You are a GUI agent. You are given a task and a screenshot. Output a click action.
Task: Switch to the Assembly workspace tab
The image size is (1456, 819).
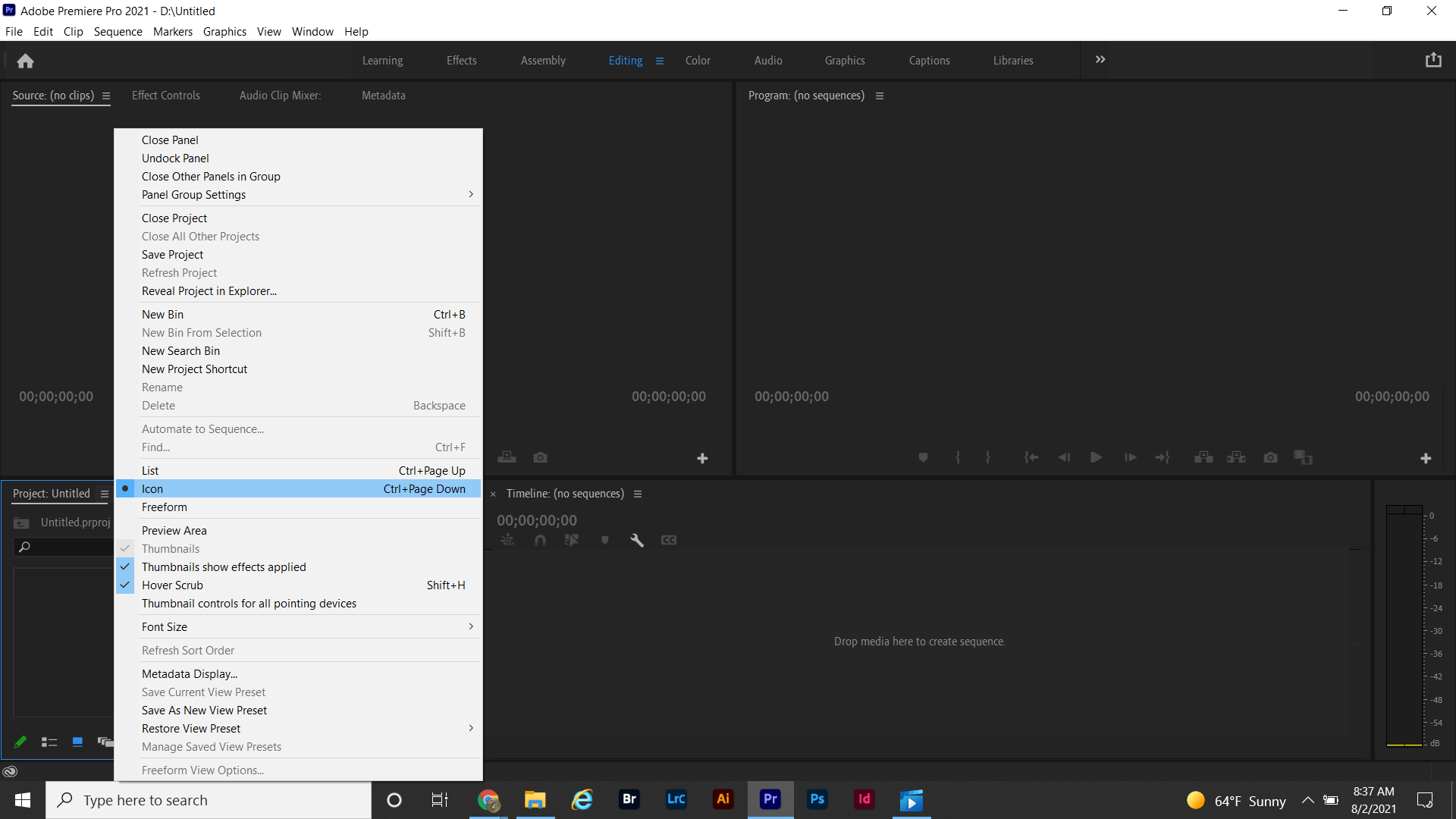click(543, 60)
